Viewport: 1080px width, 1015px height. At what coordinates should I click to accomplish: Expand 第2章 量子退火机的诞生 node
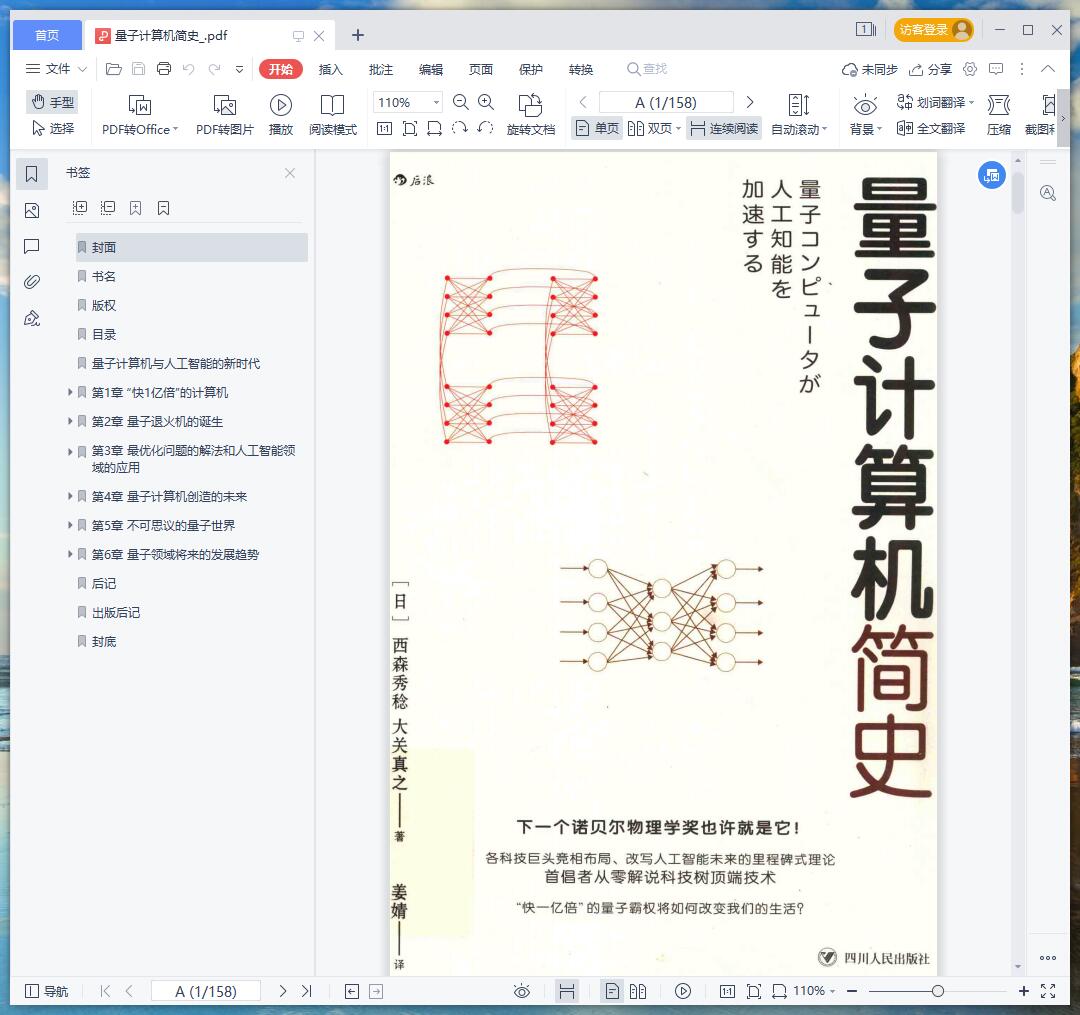70,421
